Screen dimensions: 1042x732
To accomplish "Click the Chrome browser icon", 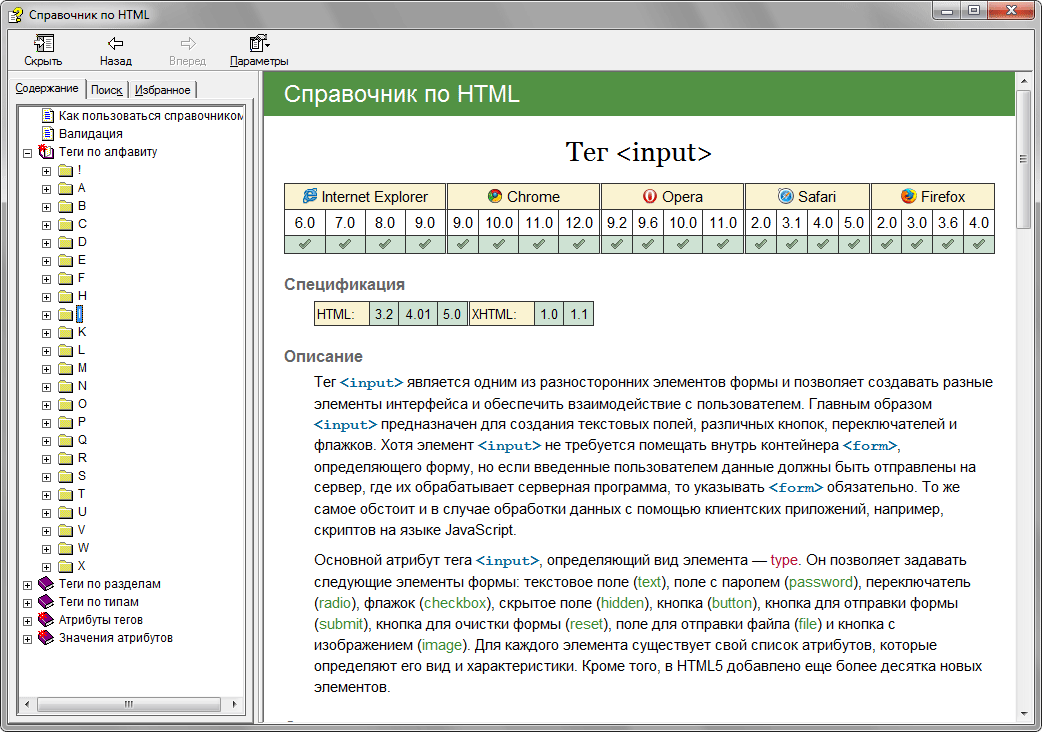I will pos(495,196).
